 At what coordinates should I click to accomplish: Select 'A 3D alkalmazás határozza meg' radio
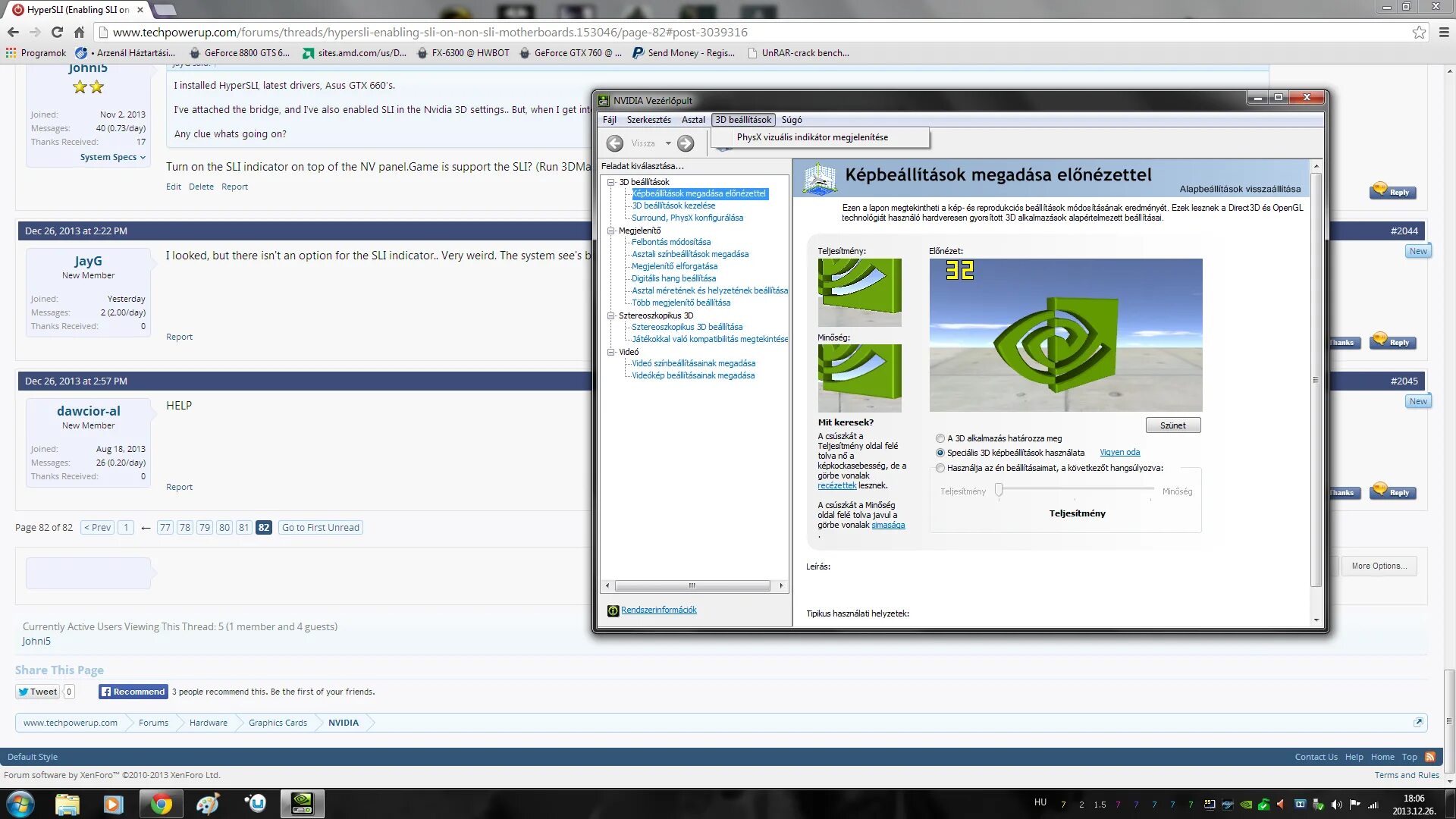tap(940, 438)
